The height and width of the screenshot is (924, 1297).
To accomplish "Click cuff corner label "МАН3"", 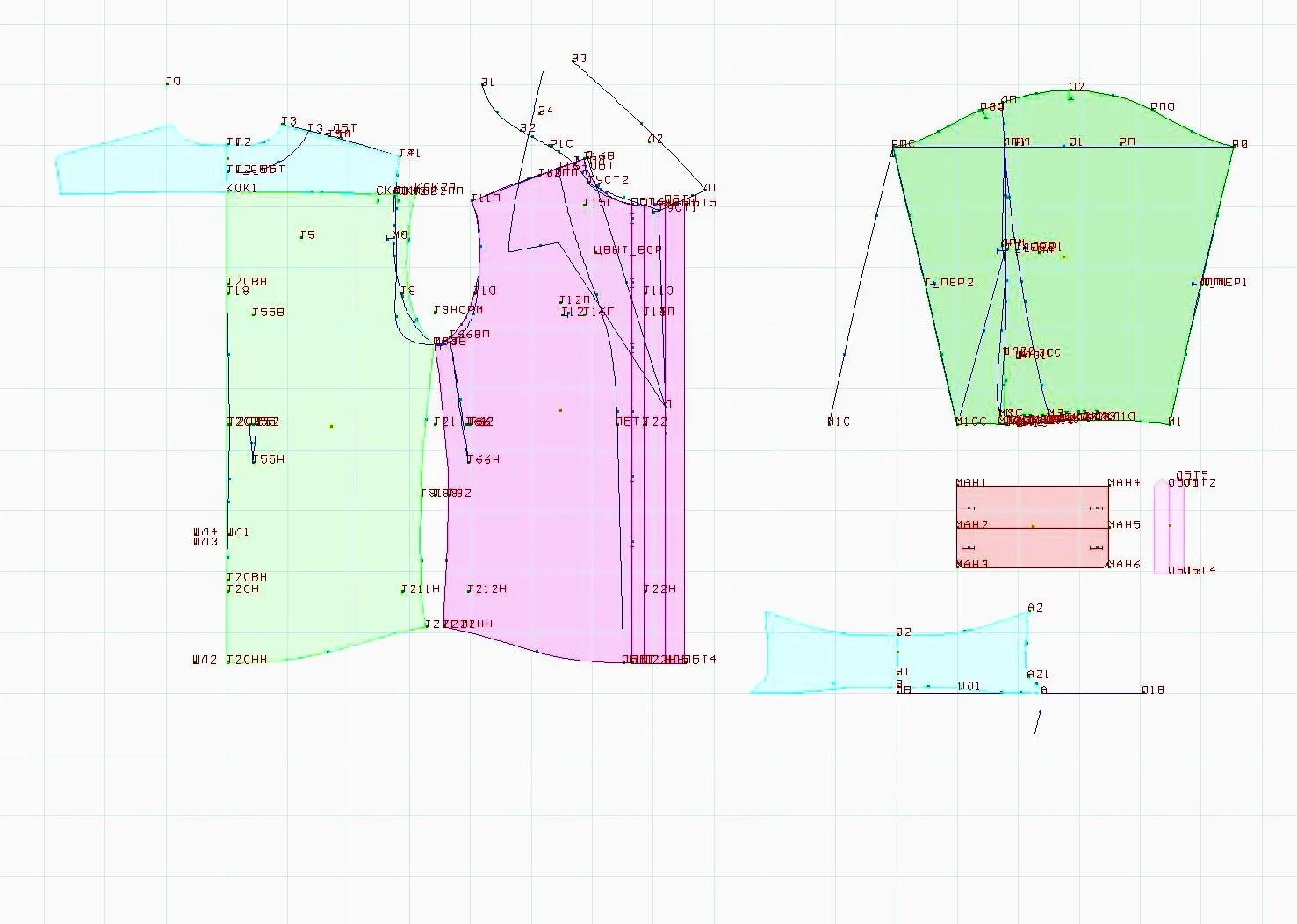I will (x=972, y=565).
